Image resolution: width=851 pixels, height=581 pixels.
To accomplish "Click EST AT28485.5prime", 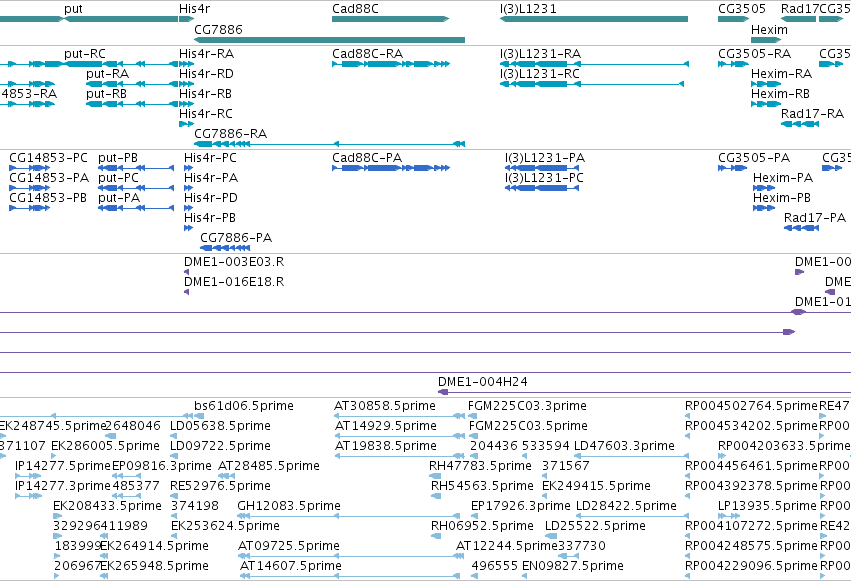I will tap(269, 466).
